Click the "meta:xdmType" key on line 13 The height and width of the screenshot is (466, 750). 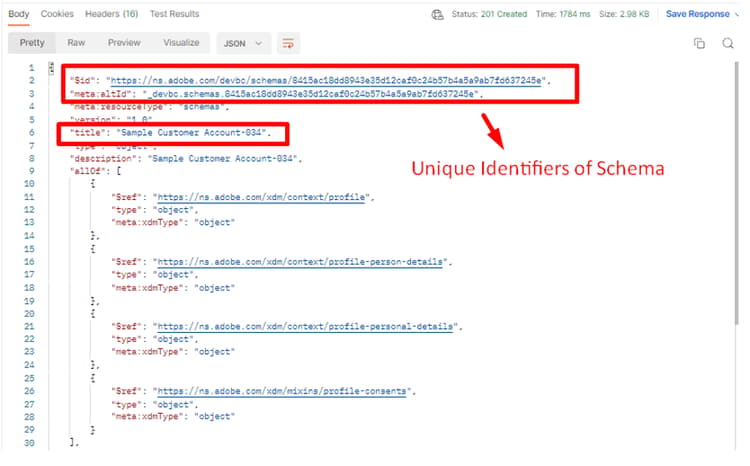pos(147,222)
